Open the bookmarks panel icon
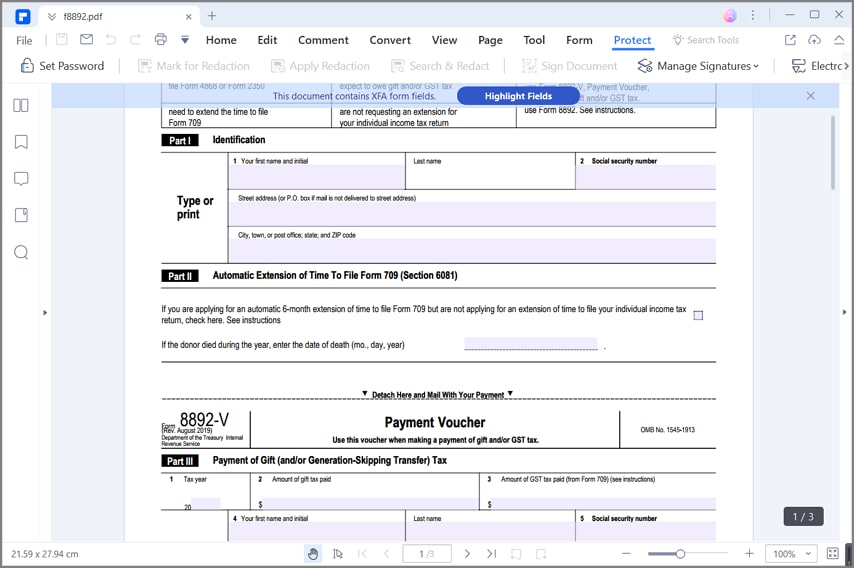Screen dimensions: 854x568 (x=21, y=142)
